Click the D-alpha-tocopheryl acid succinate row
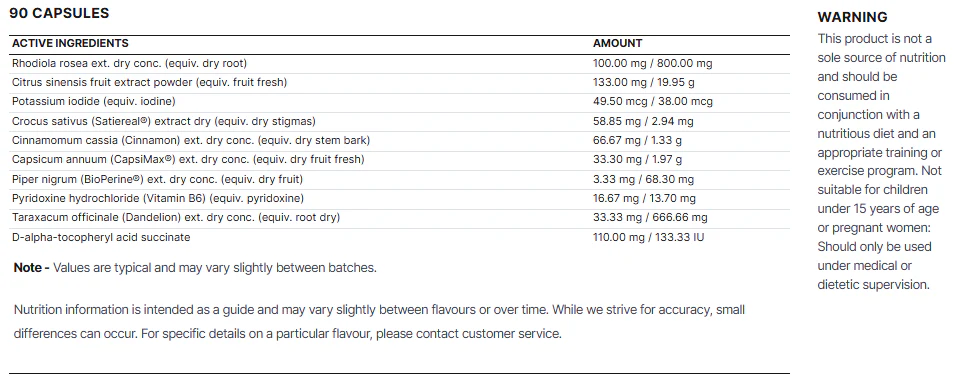The image size is (973, 392). coord(400,237)
